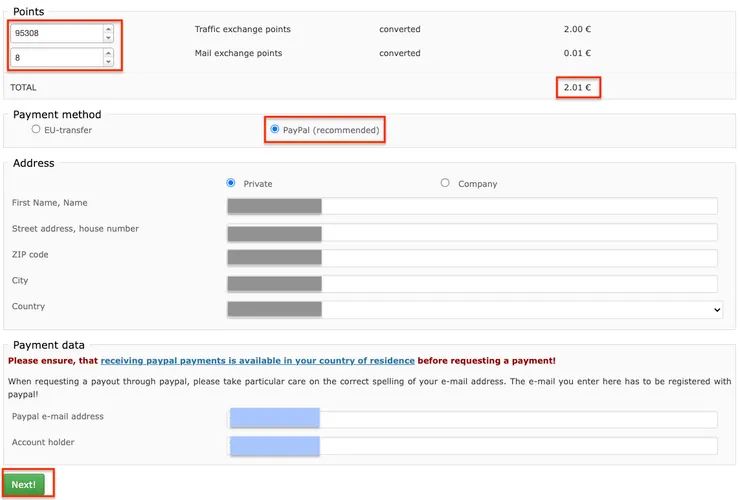Click the ZIP code input field

pos(472,258)
